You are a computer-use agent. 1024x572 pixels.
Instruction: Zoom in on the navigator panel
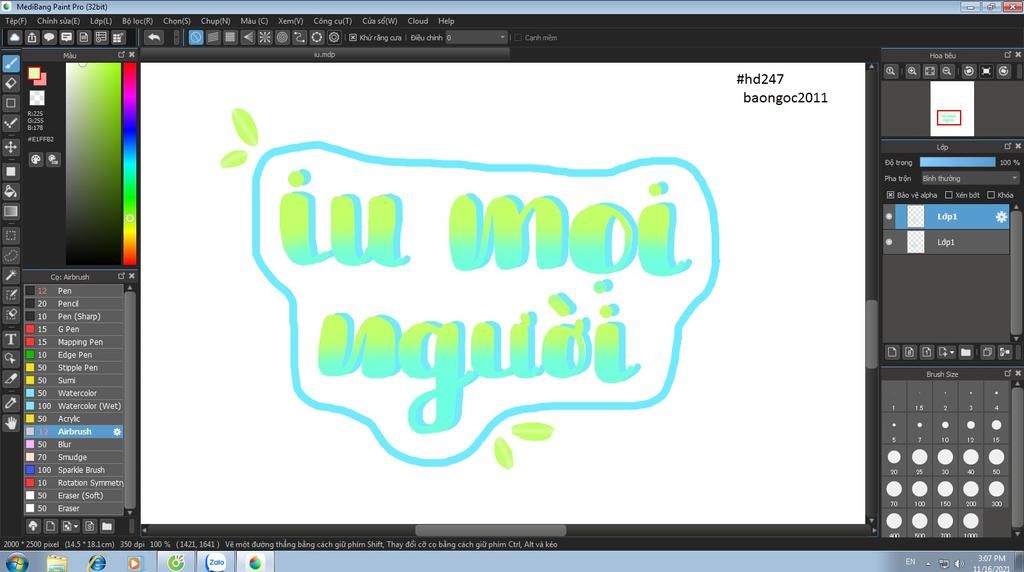point(912,71)
